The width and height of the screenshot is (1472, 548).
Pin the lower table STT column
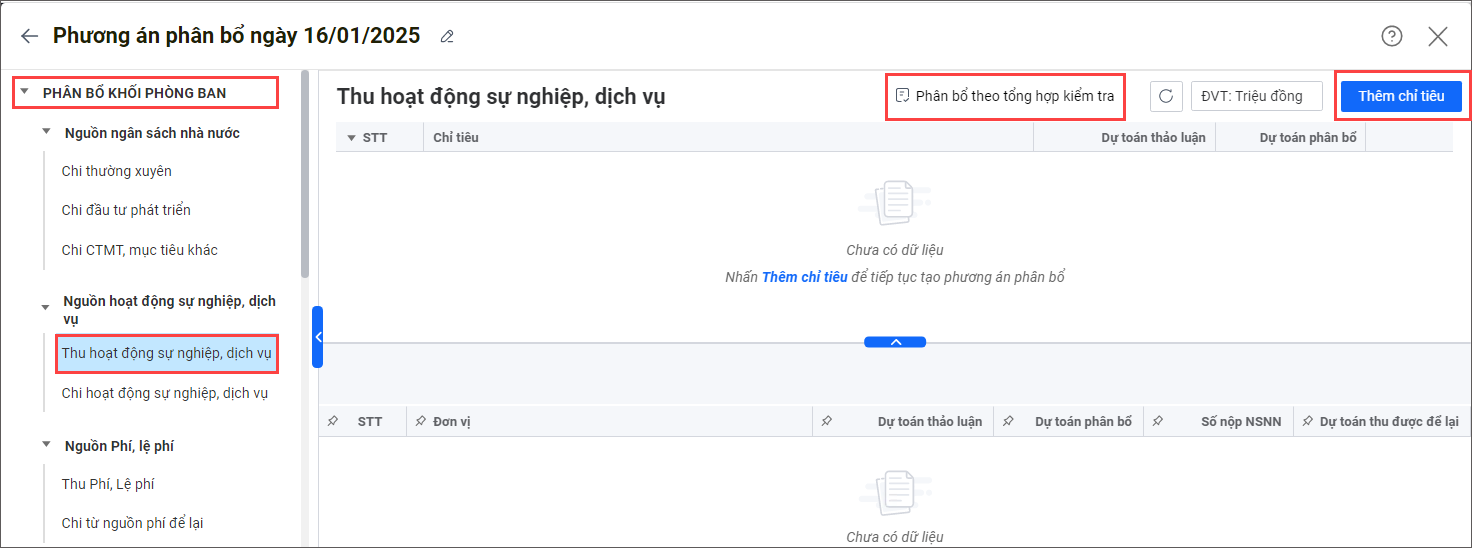pyautogui.click(x=332, y=422)
